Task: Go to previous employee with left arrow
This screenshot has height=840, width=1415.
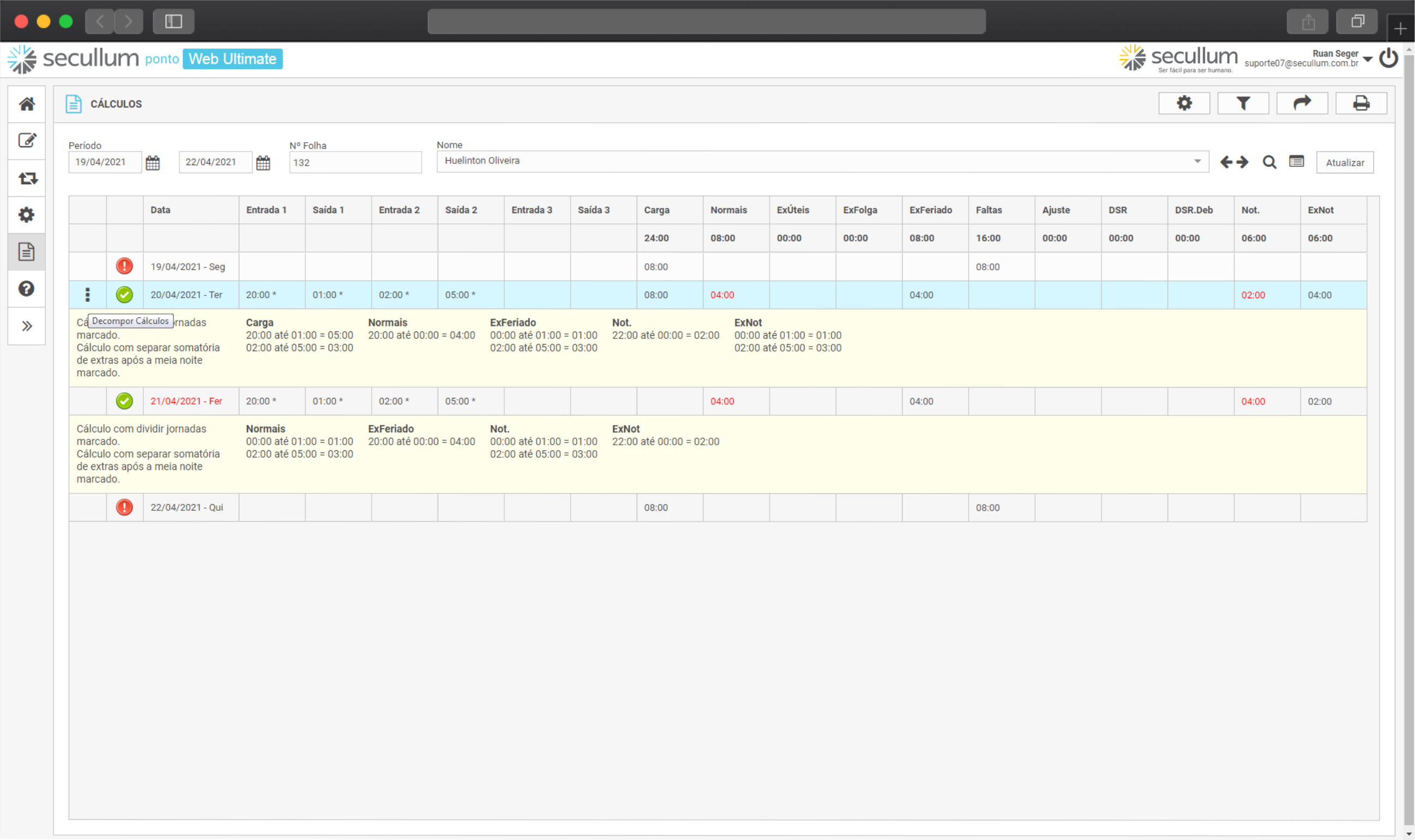Action: pyautogui.click(x=1226, y=162)
